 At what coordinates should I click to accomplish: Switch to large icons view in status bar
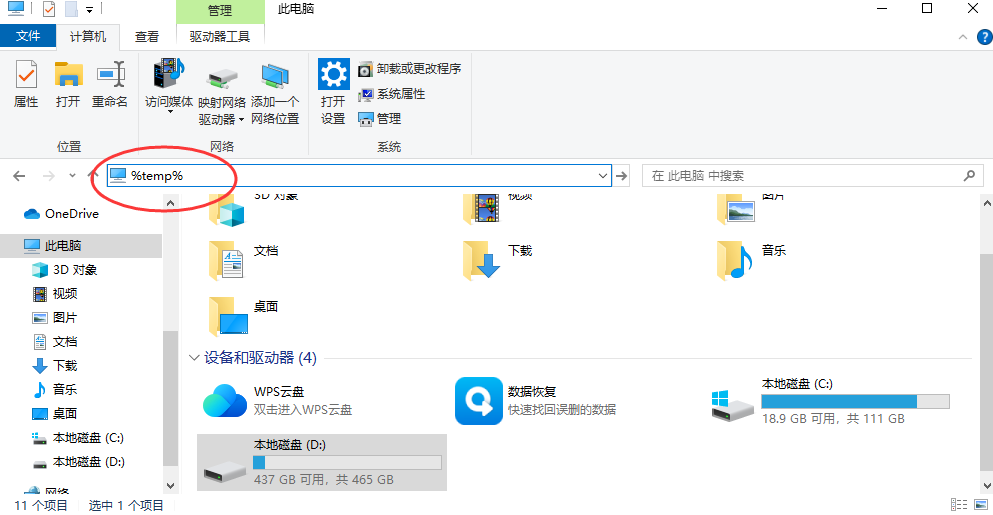(981, 504)
